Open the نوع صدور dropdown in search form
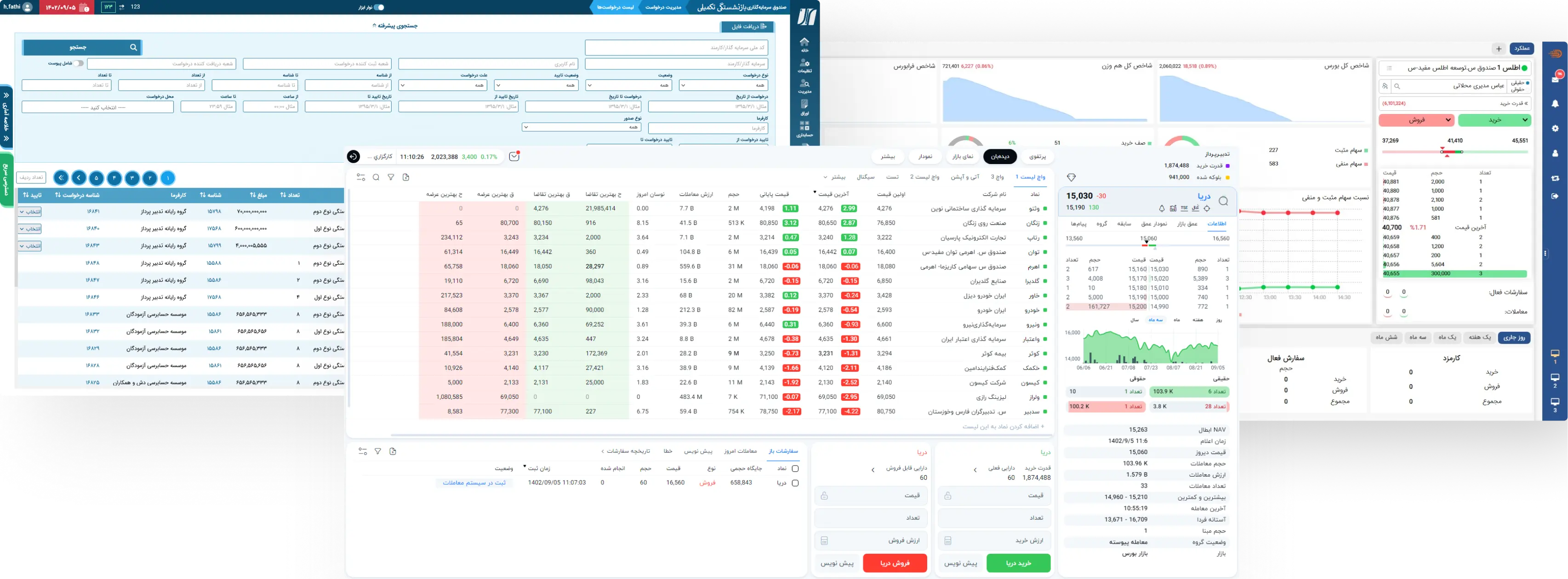 coord(582,127)
